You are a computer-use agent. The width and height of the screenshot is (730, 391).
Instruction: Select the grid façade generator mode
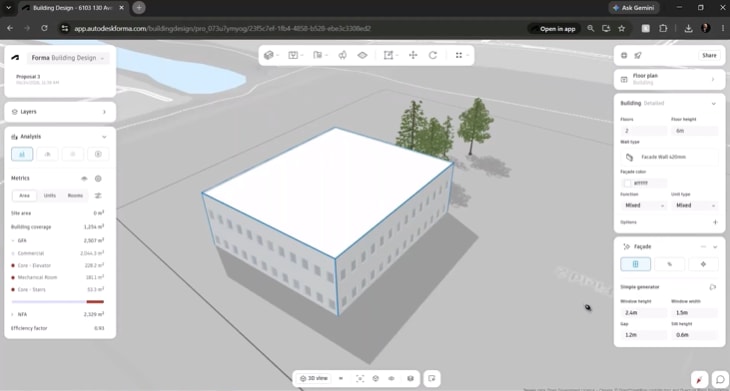(635, 264)
